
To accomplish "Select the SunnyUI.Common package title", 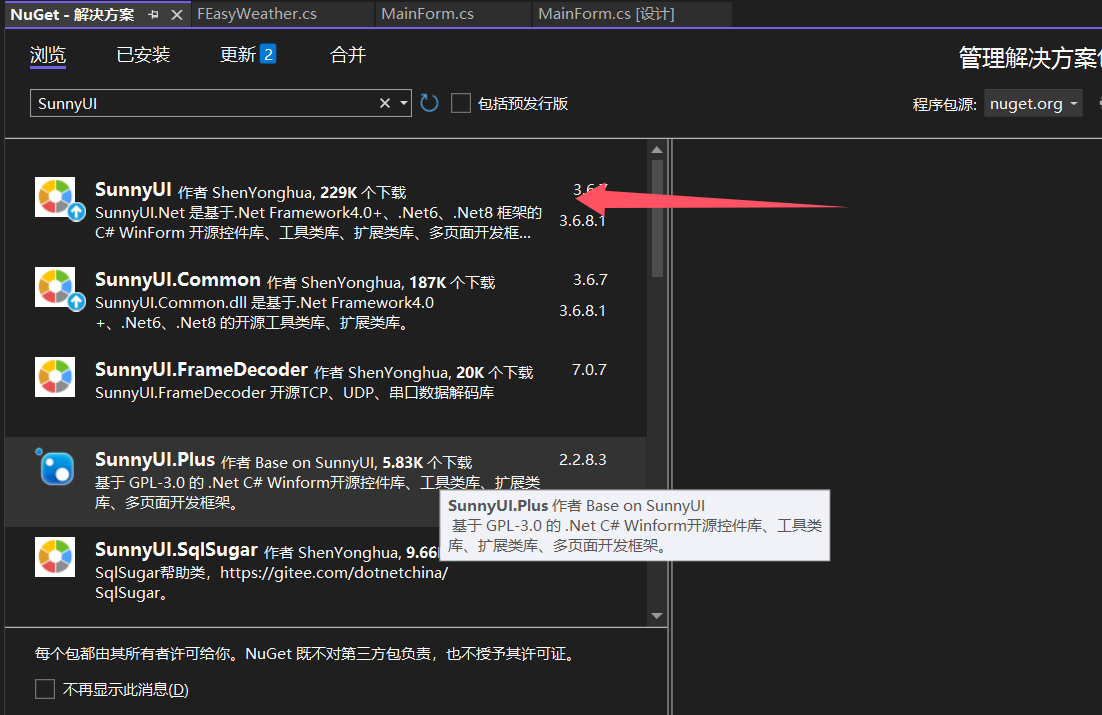I will click(x=178, y=280).
